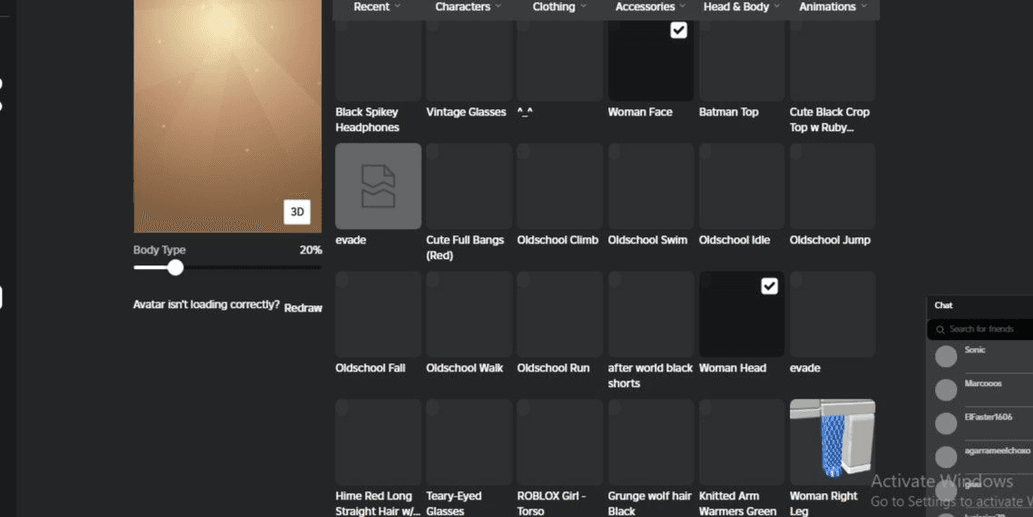
Task: Select the Oldschool Run animation
Action: pos(560,314)
